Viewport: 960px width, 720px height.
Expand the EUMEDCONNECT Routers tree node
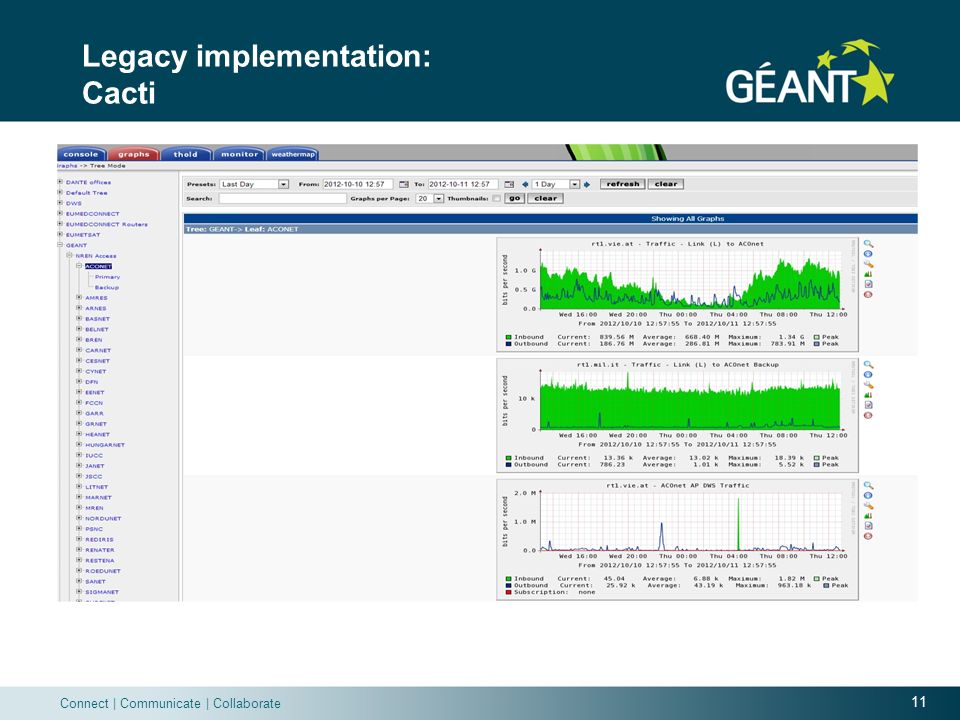60,224
